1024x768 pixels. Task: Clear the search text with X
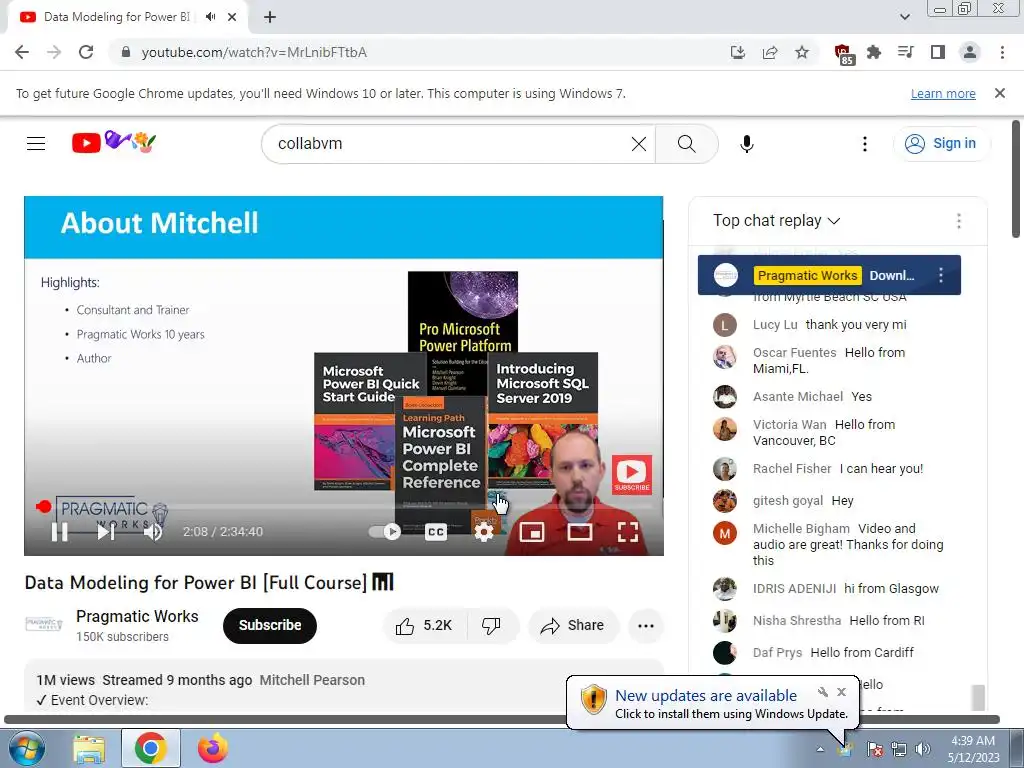[639, 144]
